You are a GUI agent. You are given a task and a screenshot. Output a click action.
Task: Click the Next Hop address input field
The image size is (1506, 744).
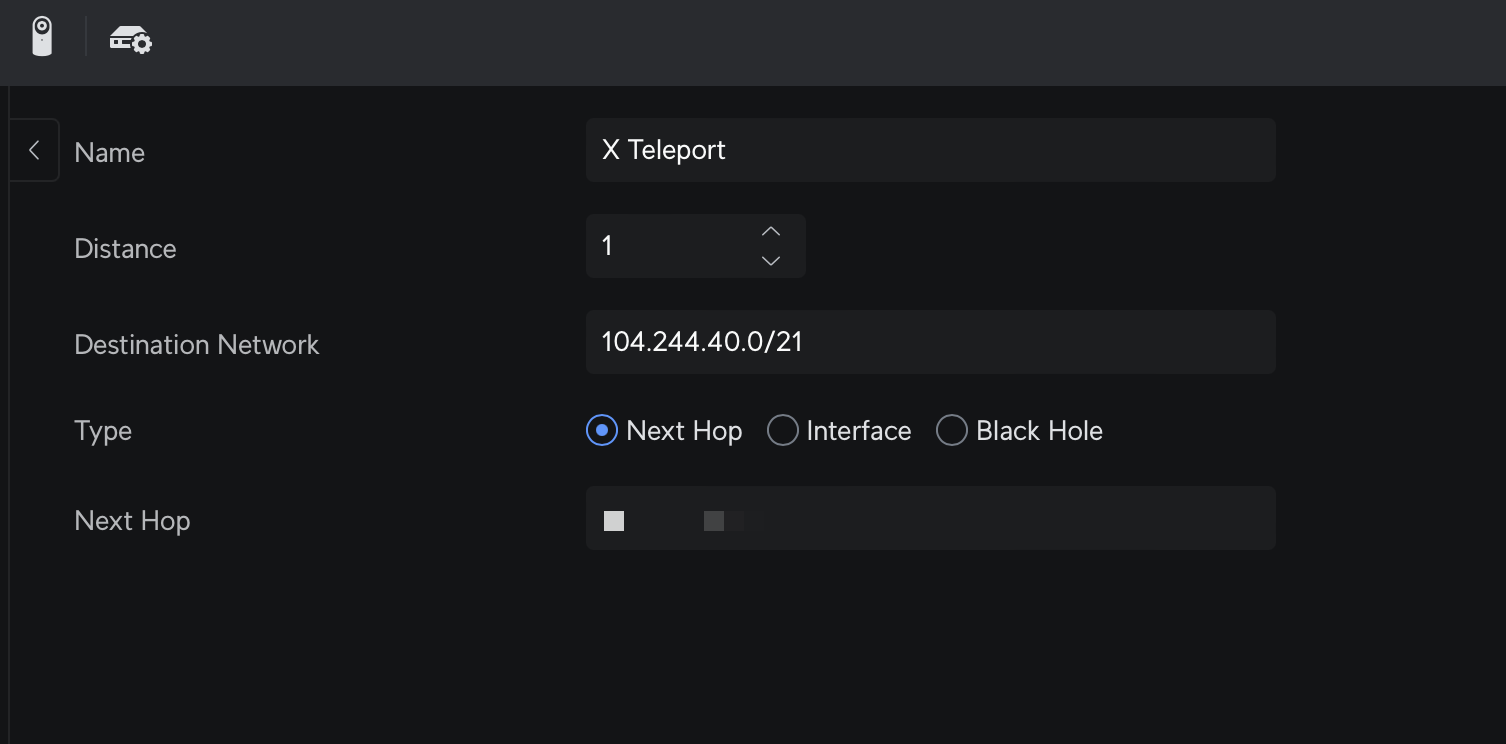(x=930, y=518)
